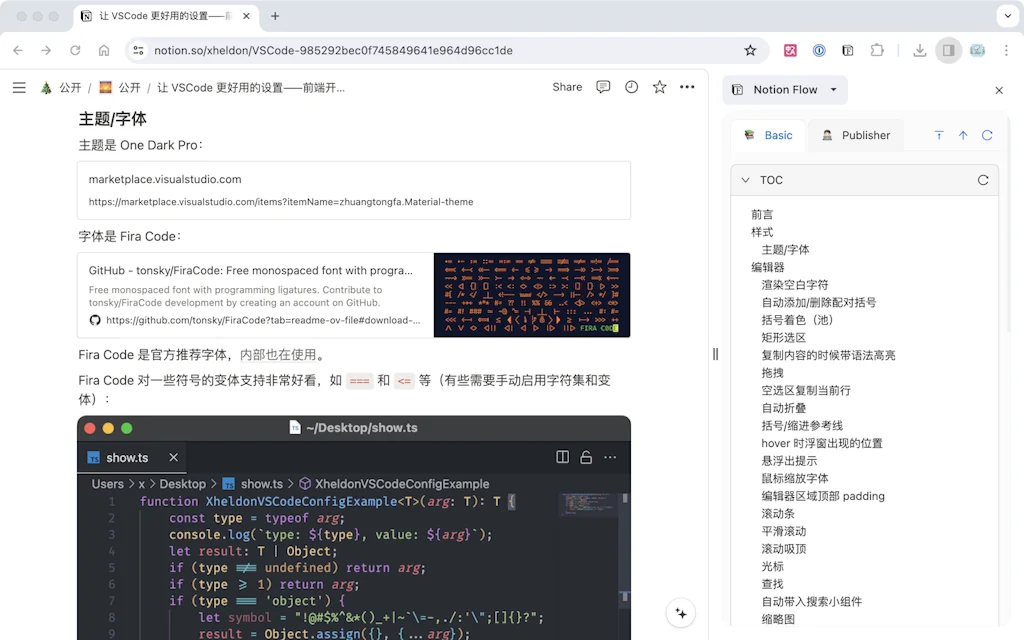Refresh the TOC section

click(x=983, y=180)
